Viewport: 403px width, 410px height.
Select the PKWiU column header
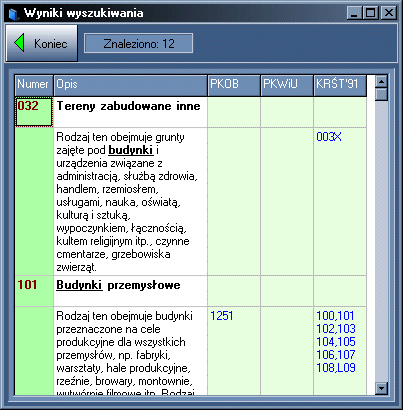point(287,85)
